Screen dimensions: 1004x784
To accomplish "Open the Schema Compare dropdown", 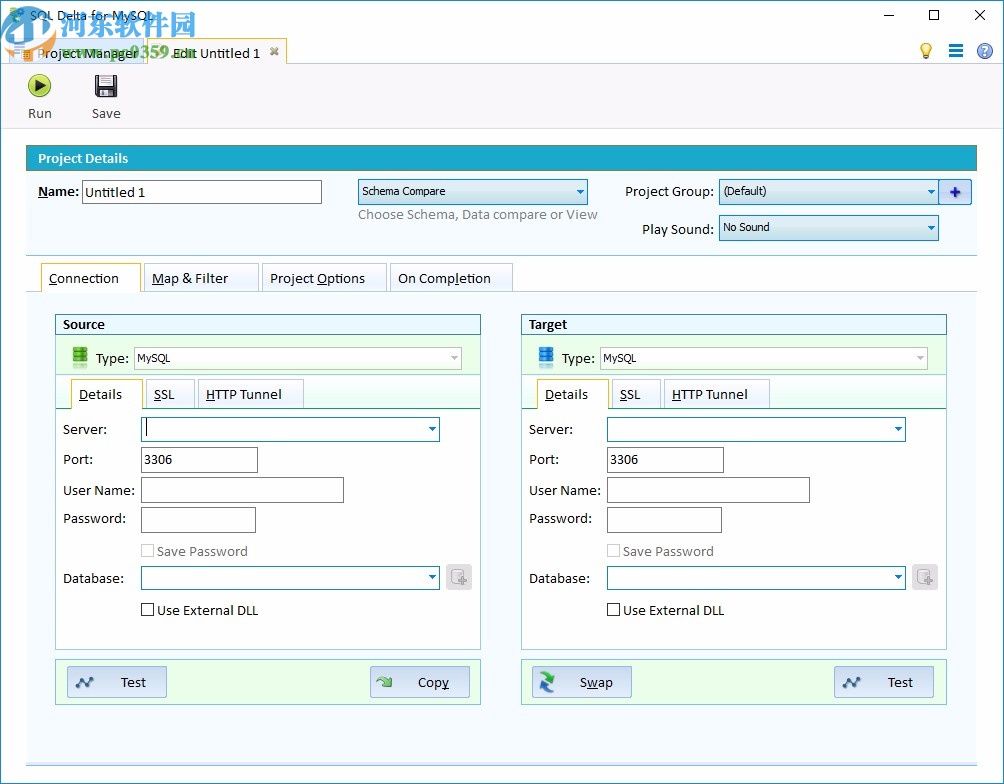I will [579, 191].
